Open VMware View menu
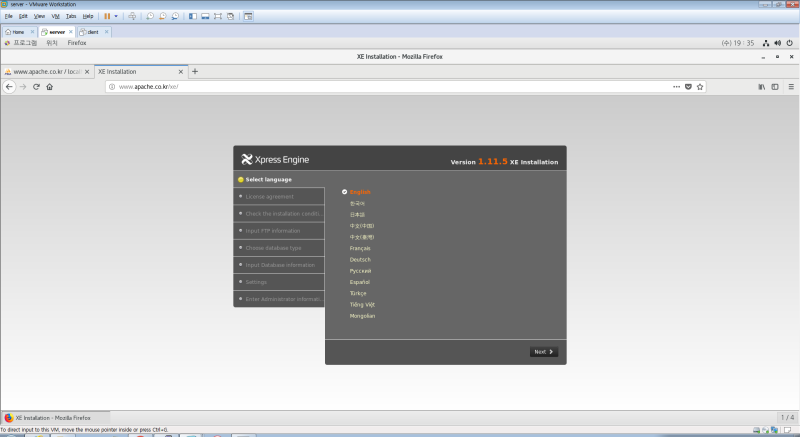 [x=39, y=16]
